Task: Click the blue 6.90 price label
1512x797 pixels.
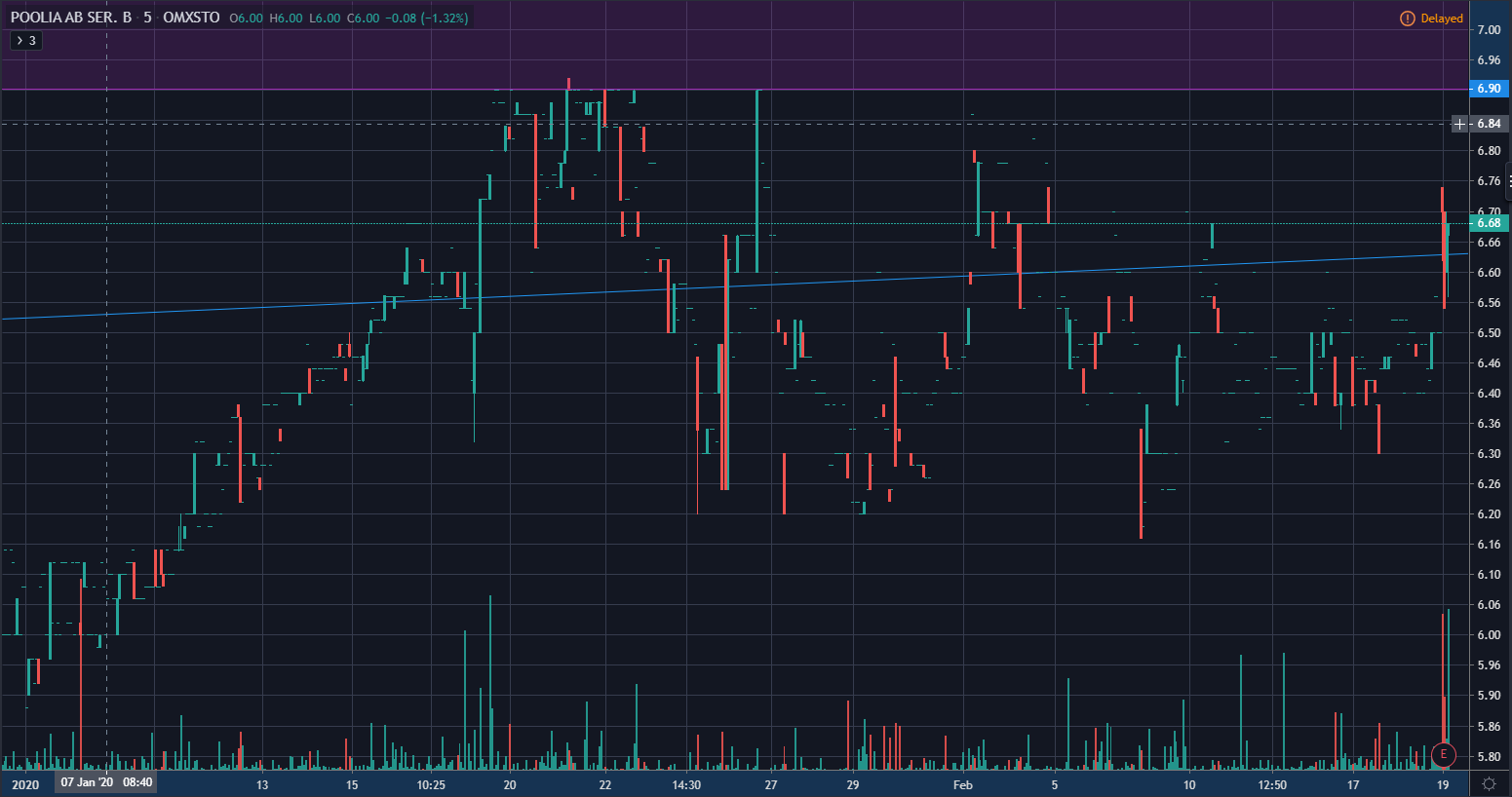Action: coord(1489,89)
